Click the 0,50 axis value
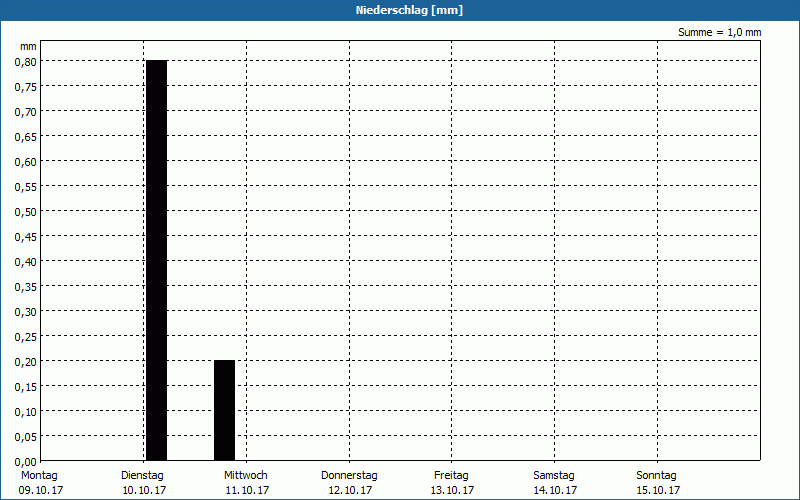The width and height of the screenshot is (800, 500). pos(26,212)
